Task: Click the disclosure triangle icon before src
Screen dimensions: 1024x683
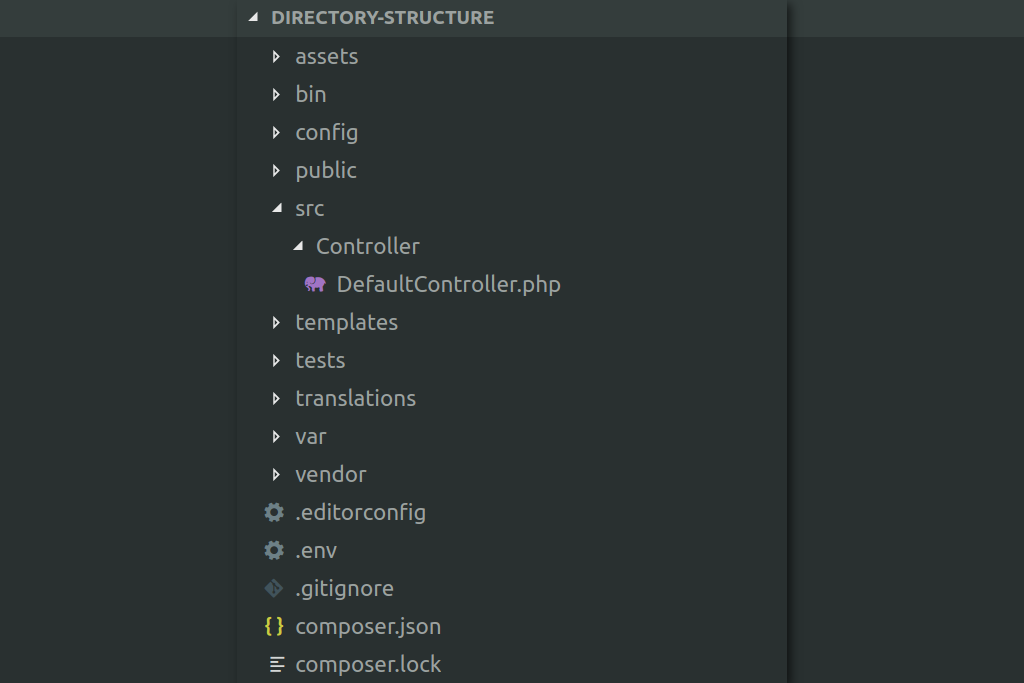Action: (276, 208)
